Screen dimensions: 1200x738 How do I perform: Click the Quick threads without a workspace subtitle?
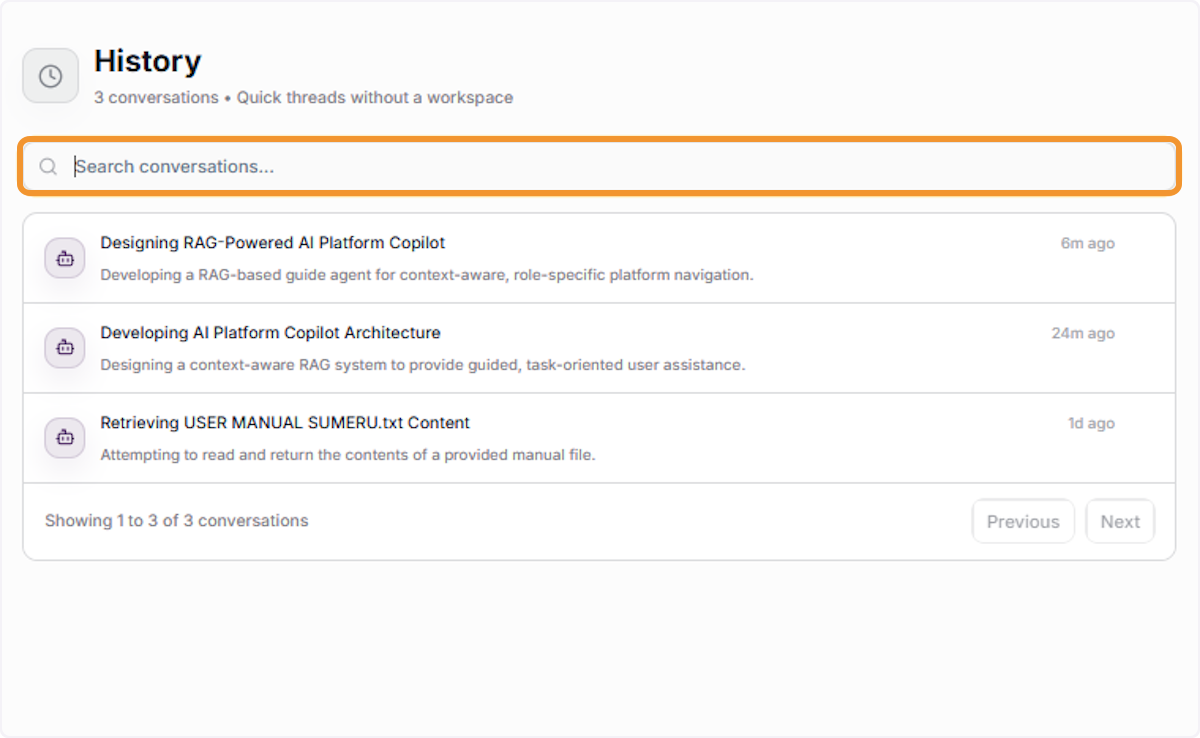tap(375, 98)
